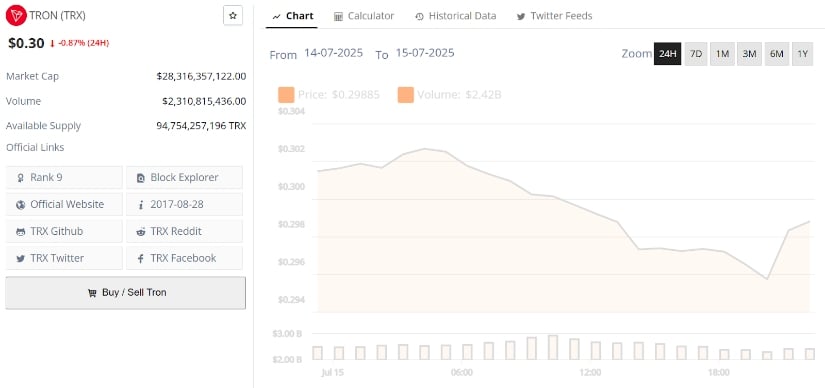This screenshot has height=388, width=825.
Task: Click the TRON red logo icon
Action: tap(16, 16)
